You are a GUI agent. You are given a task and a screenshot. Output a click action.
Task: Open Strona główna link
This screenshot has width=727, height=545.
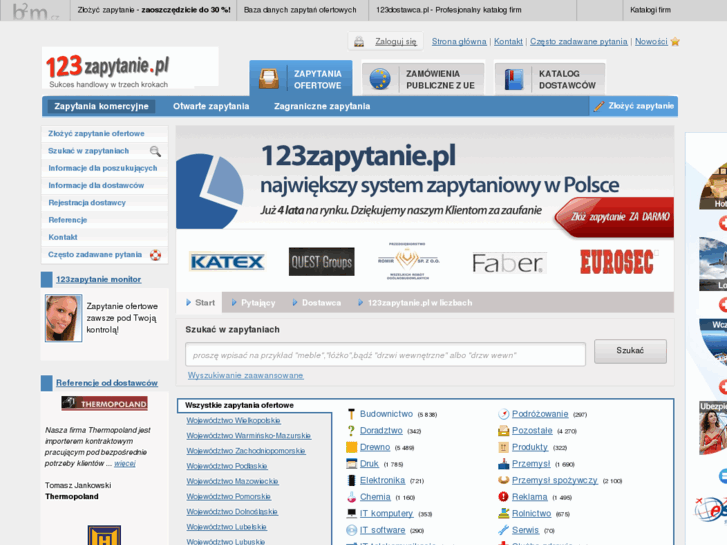pos(459,42)
